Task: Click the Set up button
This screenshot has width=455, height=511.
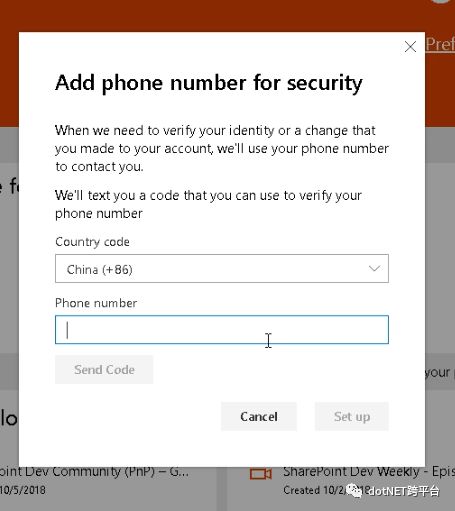Action: click(352, 416)
